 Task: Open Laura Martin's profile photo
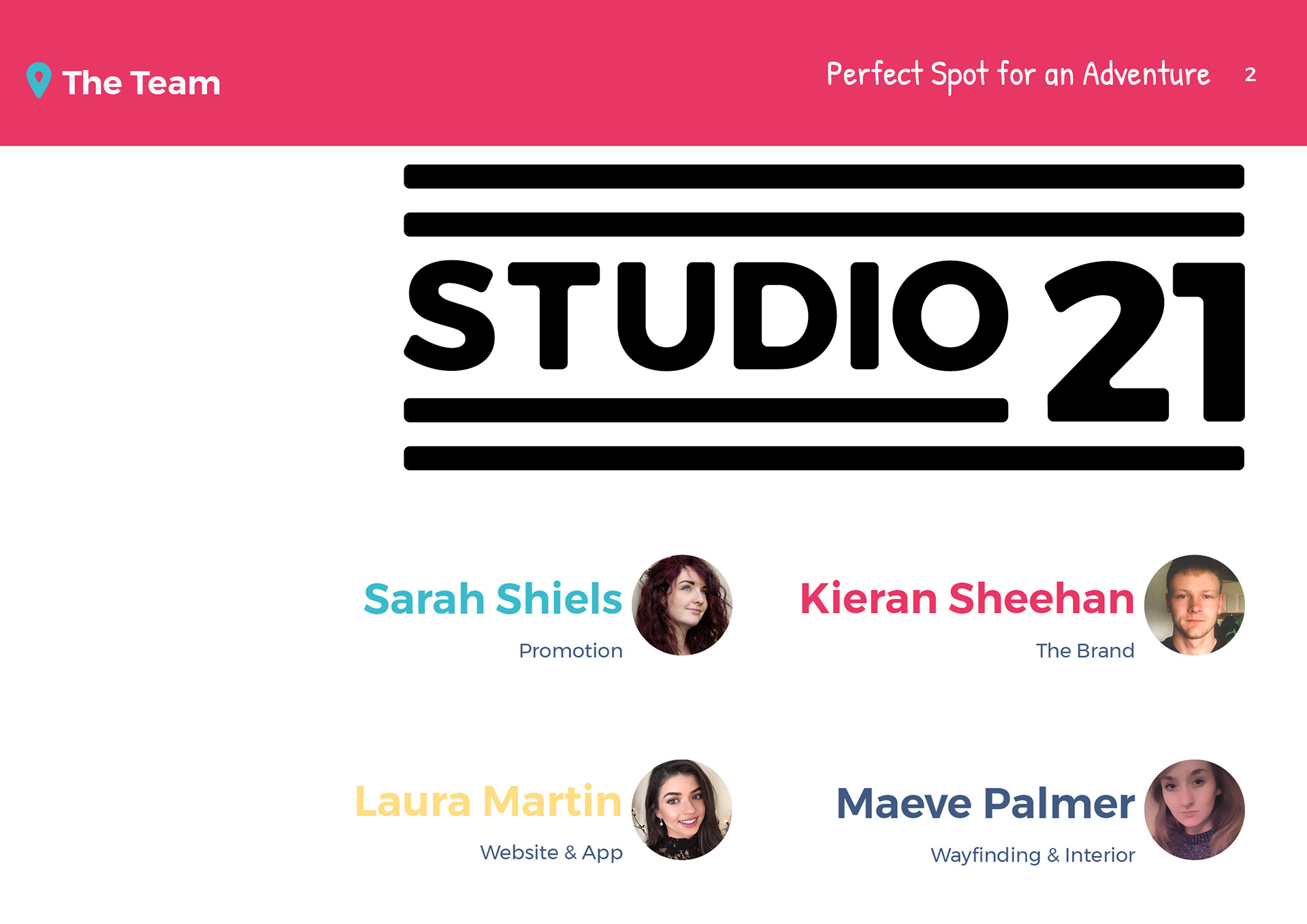point(682,810)
